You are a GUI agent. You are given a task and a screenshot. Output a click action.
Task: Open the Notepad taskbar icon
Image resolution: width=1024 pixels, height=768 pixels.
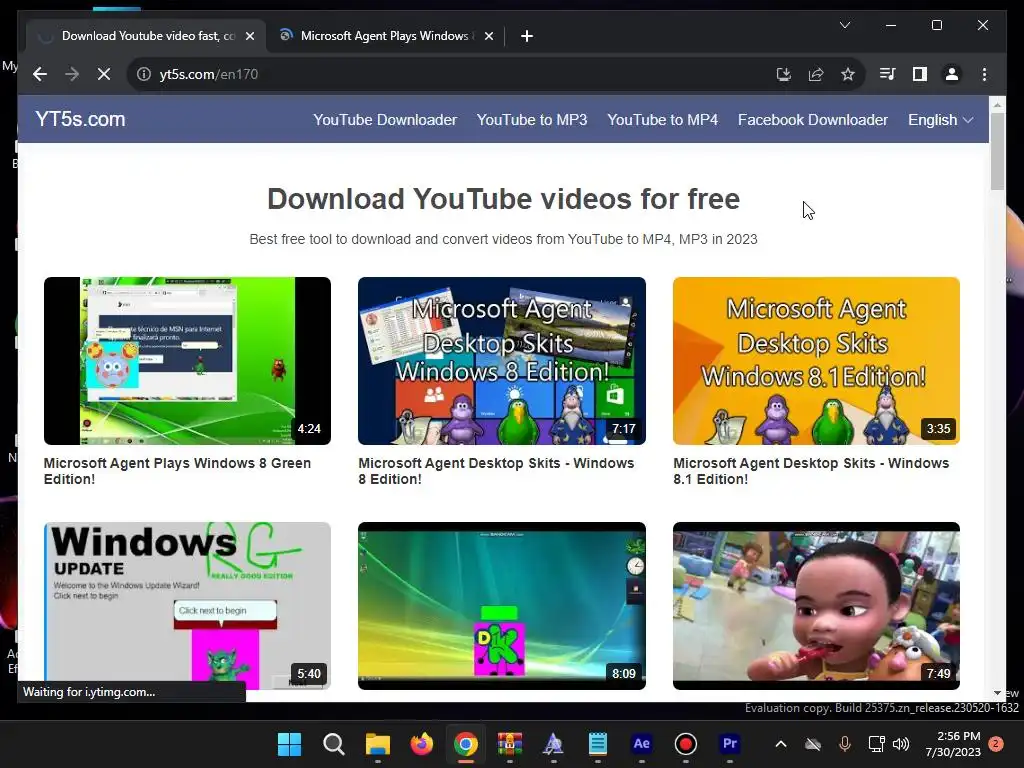coord(598,744)
